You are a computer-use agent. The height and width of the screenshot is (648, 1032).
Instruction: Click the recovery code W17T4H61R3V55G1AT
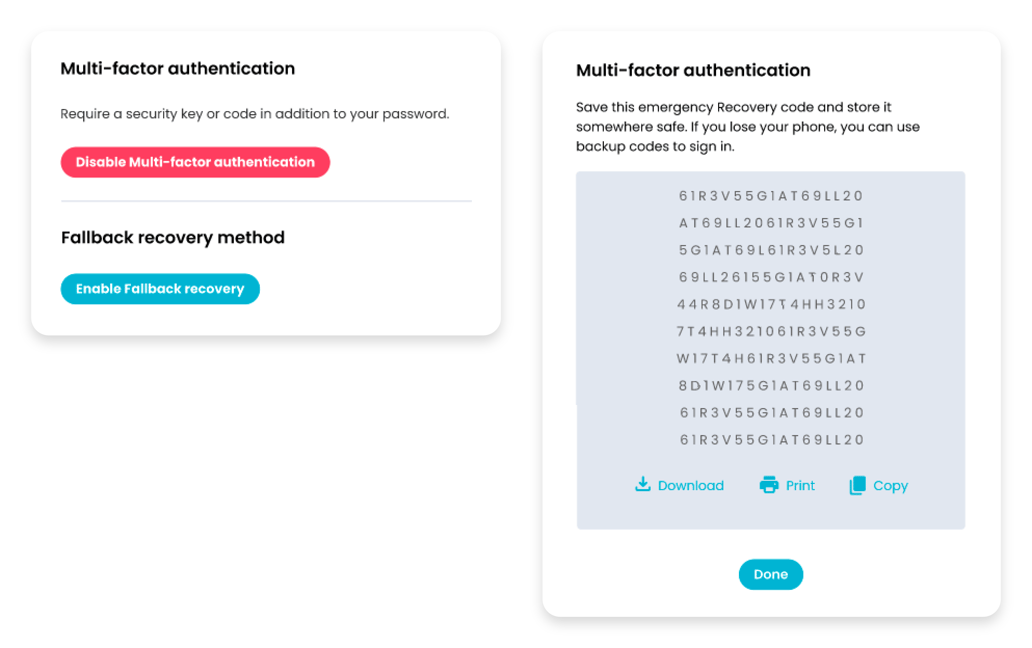tap(770, 358)
